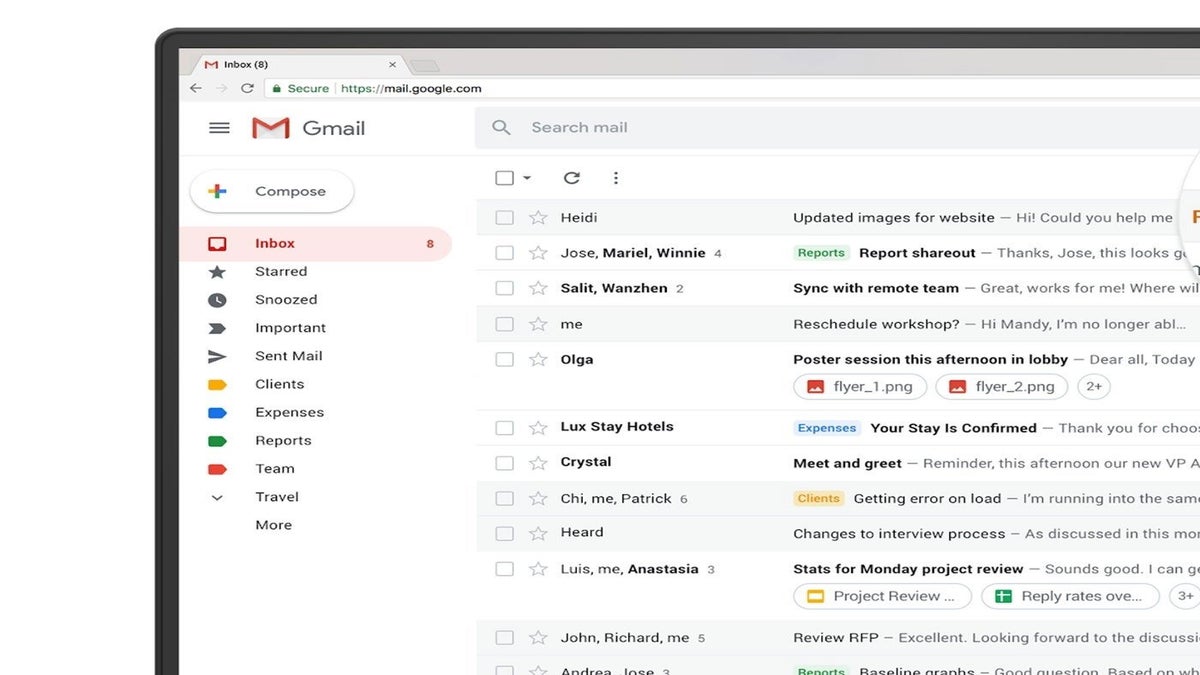Star the Lux Stay Hotels email
This screenshot has width=1200, height=675.
[538, 428]
